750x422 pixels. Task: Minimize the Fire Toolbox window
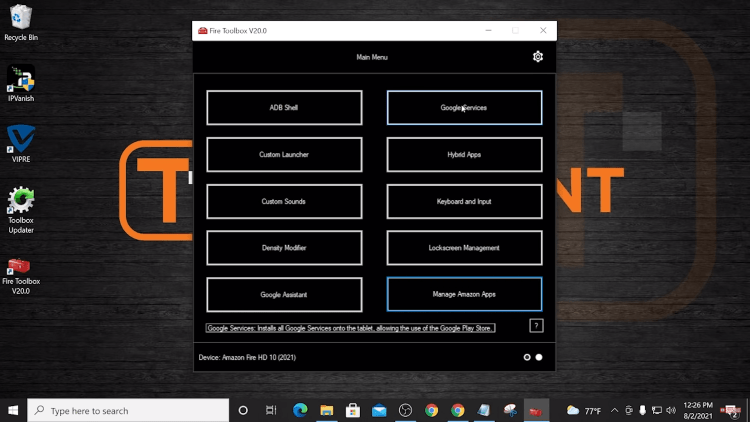(488, 31)
